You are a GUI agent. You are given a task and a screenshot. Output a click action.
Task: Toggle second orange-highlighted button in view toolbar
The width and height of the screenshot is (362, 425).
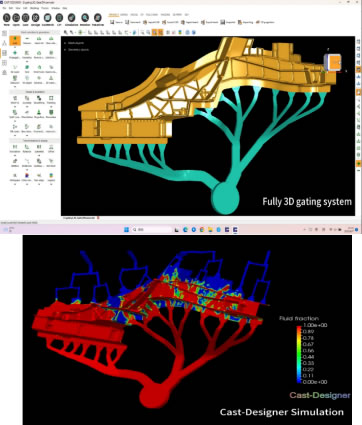pyautogui.click(x=160, y=32)
